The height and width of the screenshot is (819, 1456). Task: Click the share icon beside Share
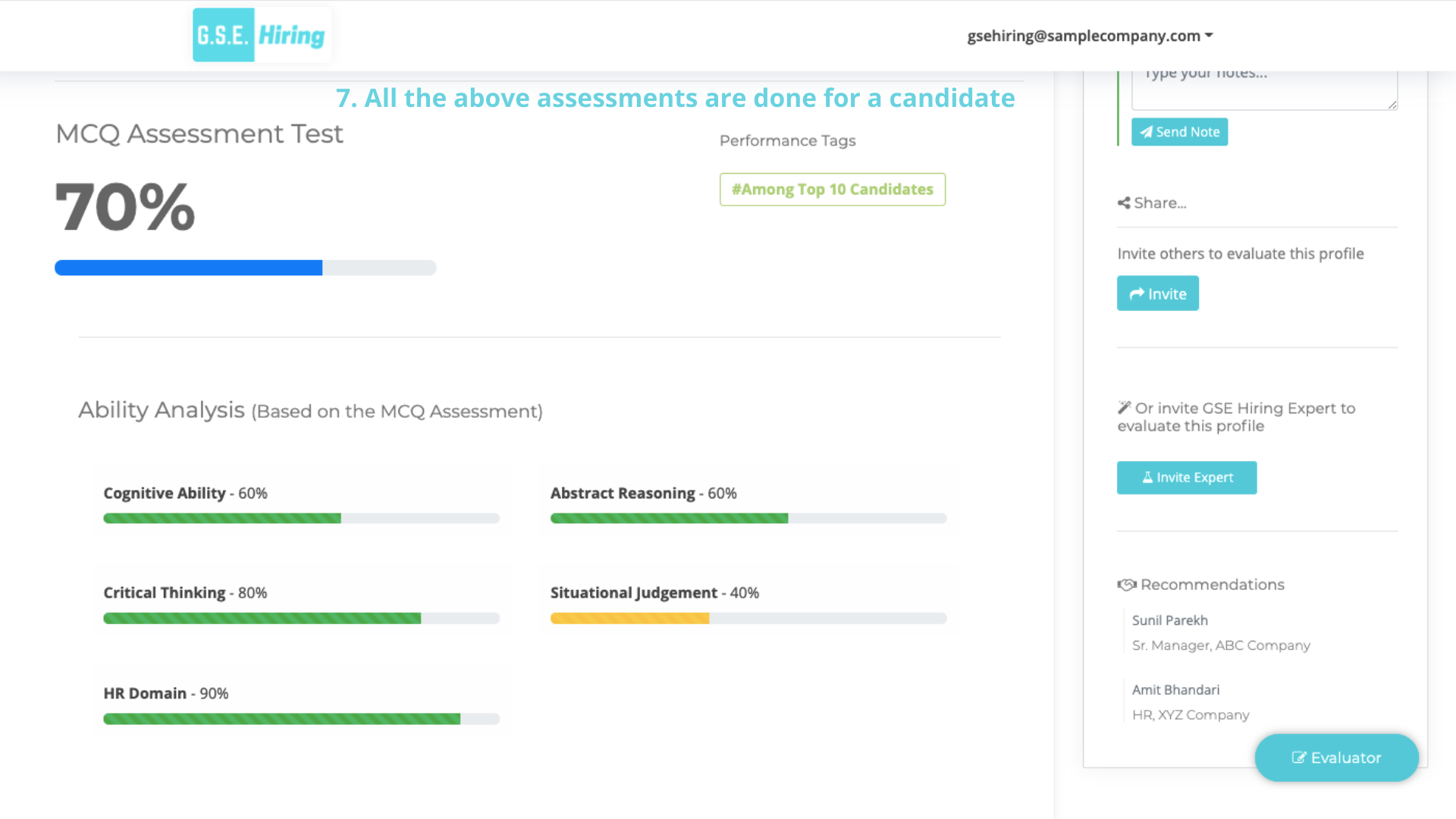[1124, 203]
